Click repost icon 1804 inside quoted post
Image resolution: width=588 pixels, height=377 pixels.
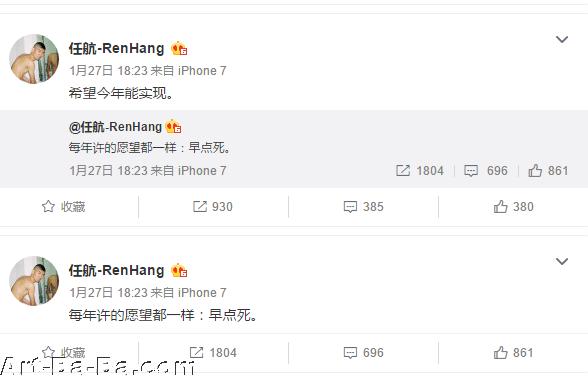[x=420, y=171]
